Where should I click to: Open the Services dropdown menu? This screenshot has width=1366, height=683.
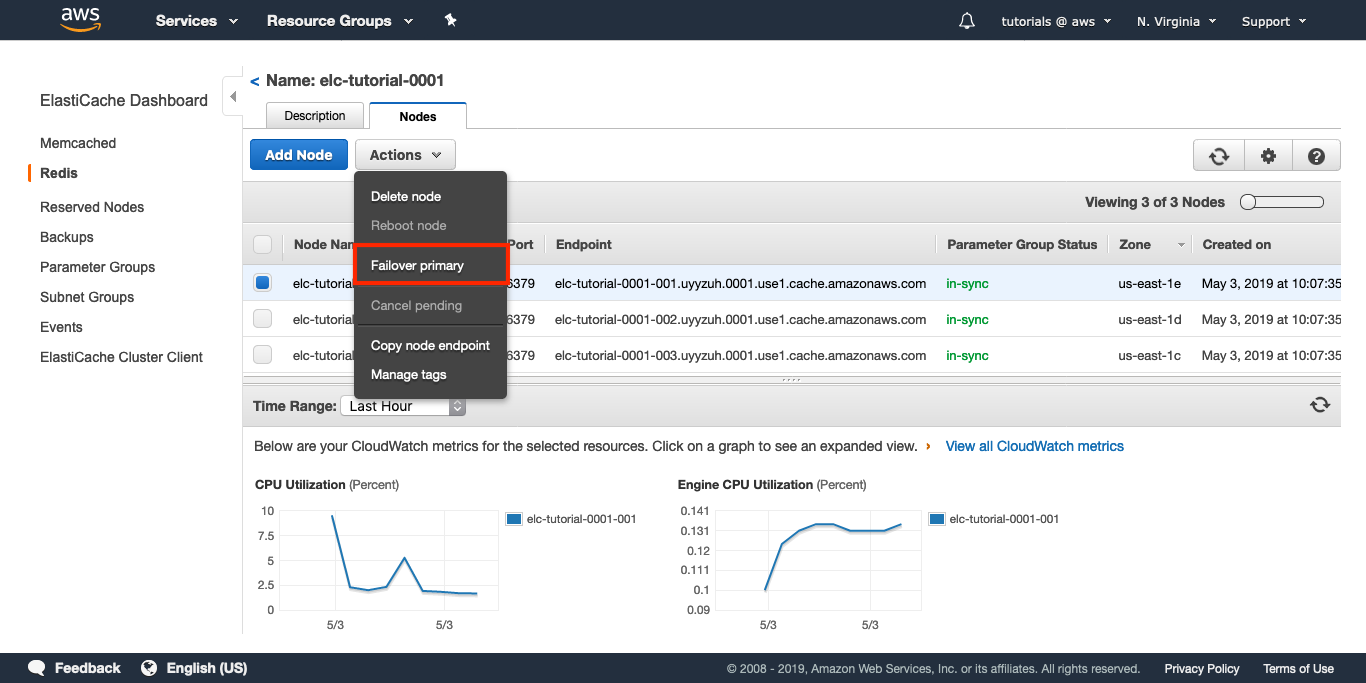point(196,21)
